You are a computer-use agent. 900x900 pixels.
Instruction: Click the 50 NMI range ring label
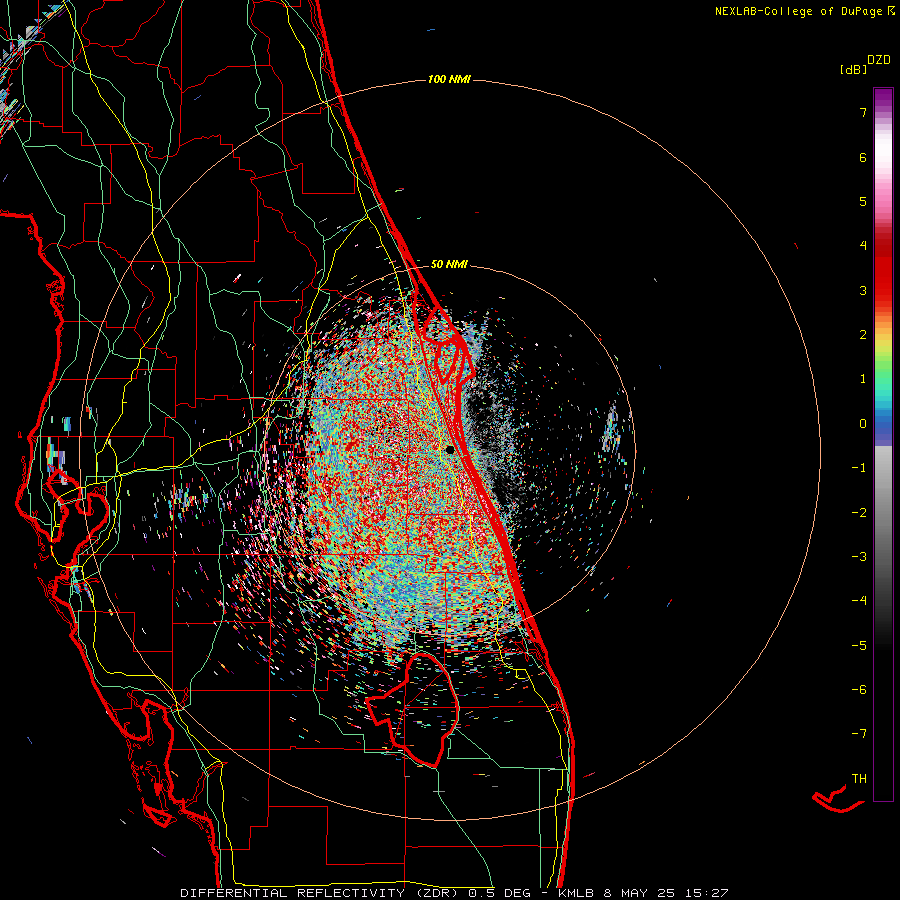tap(449, 264)
